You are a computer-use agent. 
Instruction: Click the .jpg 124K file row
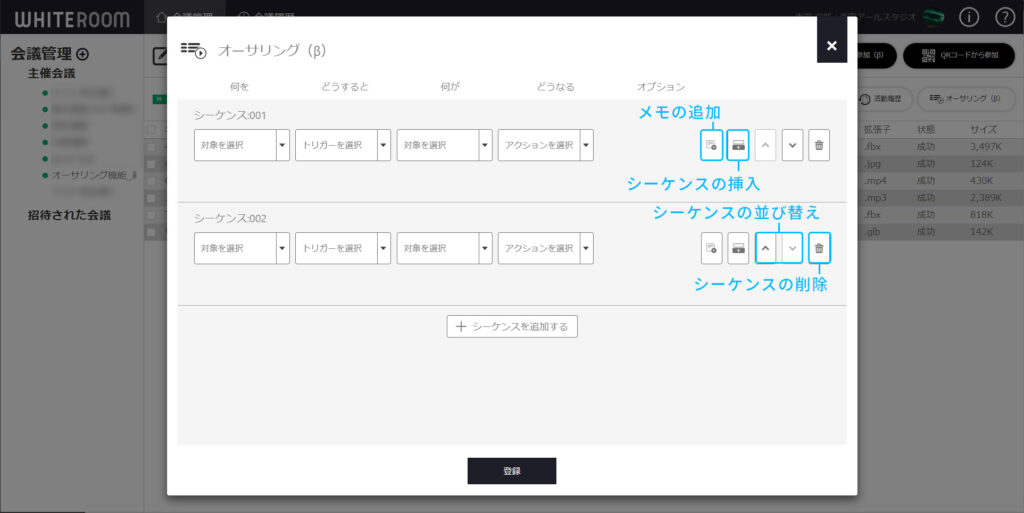(940, 164)
